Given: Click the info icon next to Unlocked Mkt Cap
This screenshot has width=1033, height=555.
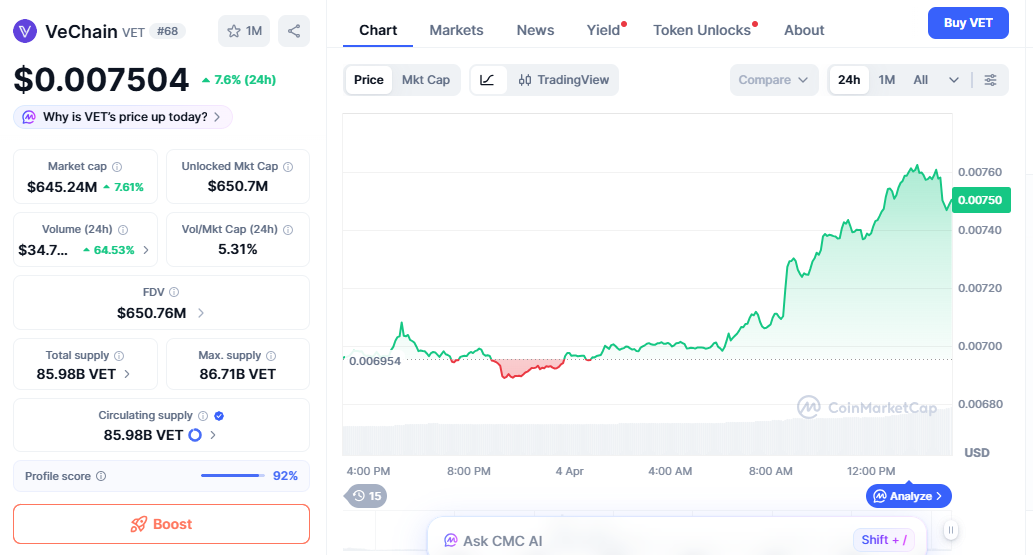Looking at the screenshot, I should [x=288, y=167].
